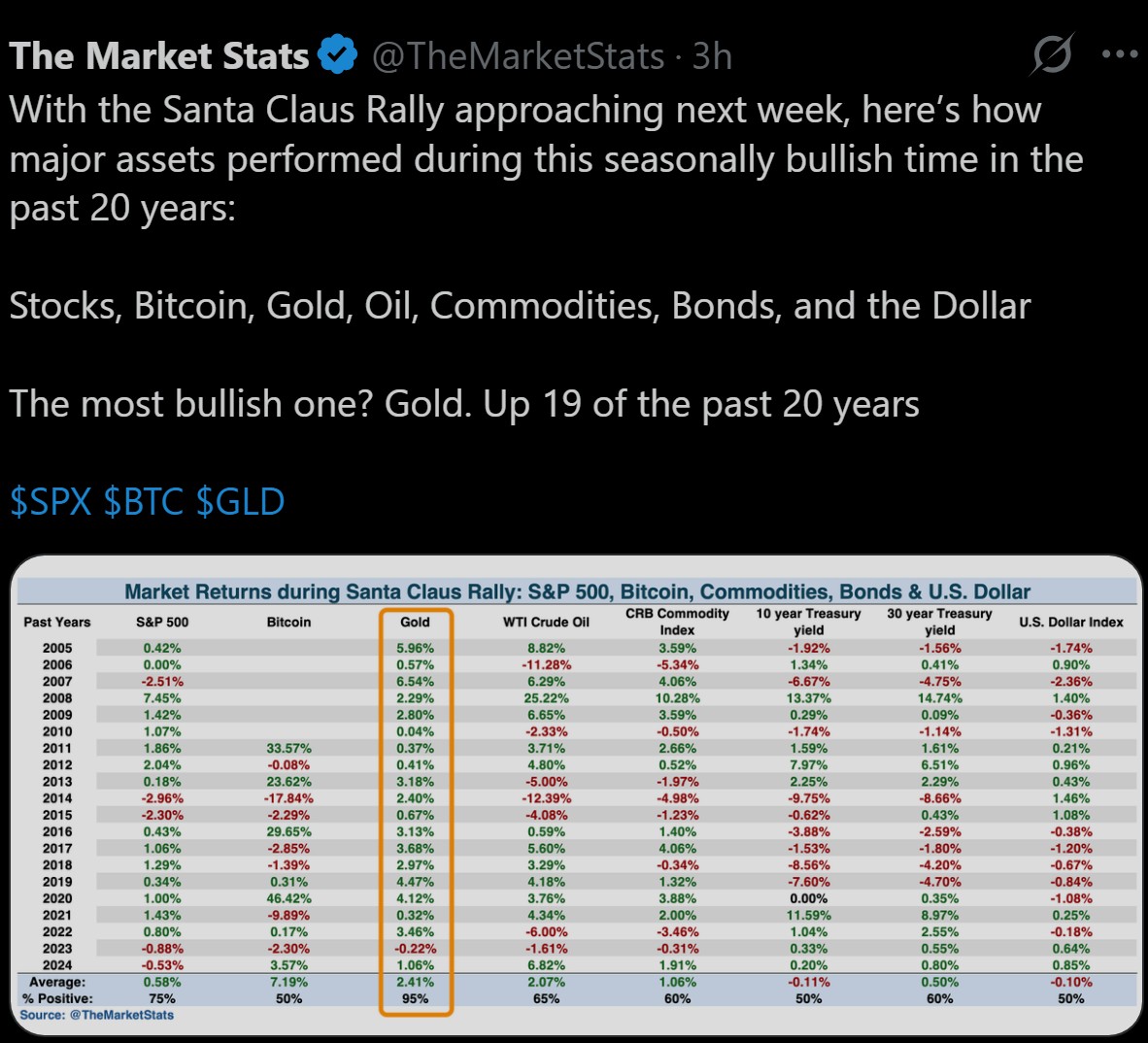Screen dimensions: 1148x1043
Task: Click the chart title about Santa Claus Rally
Action: click(x=577, y=591)
